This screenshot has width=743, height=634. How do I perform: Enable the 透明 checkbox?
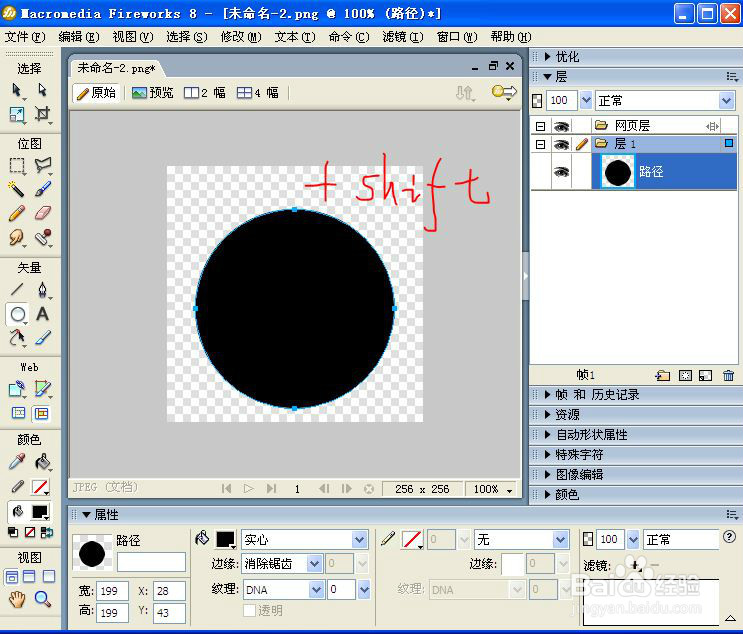click(x=249, y=610)
